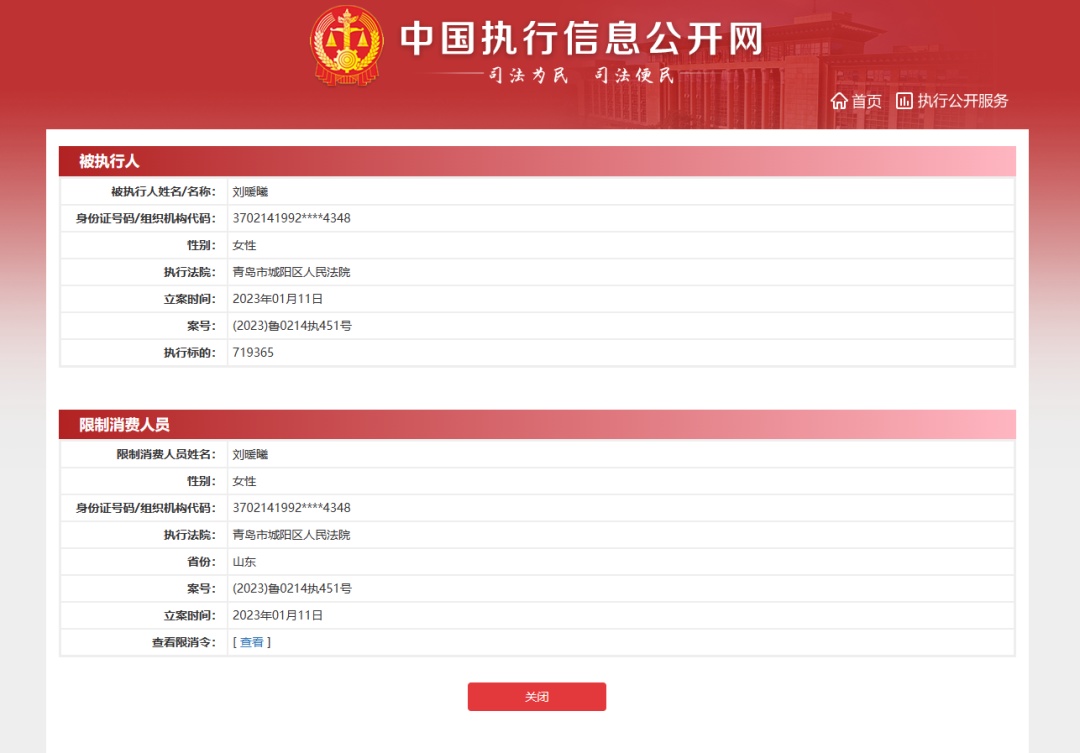Click the 执行法院 value in the 限制消费人员 table
This screenshot has height=753, width=1080.
tap(291, 535)
